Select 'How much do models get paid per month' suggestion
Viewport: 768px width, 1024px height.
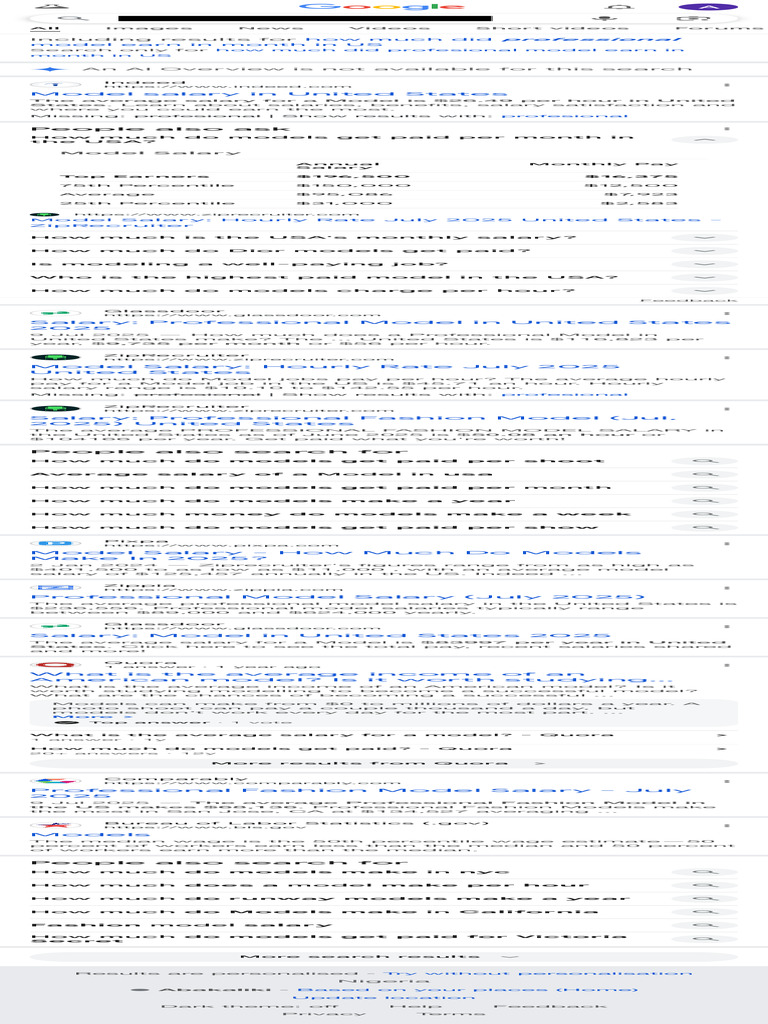pos(321,487)
